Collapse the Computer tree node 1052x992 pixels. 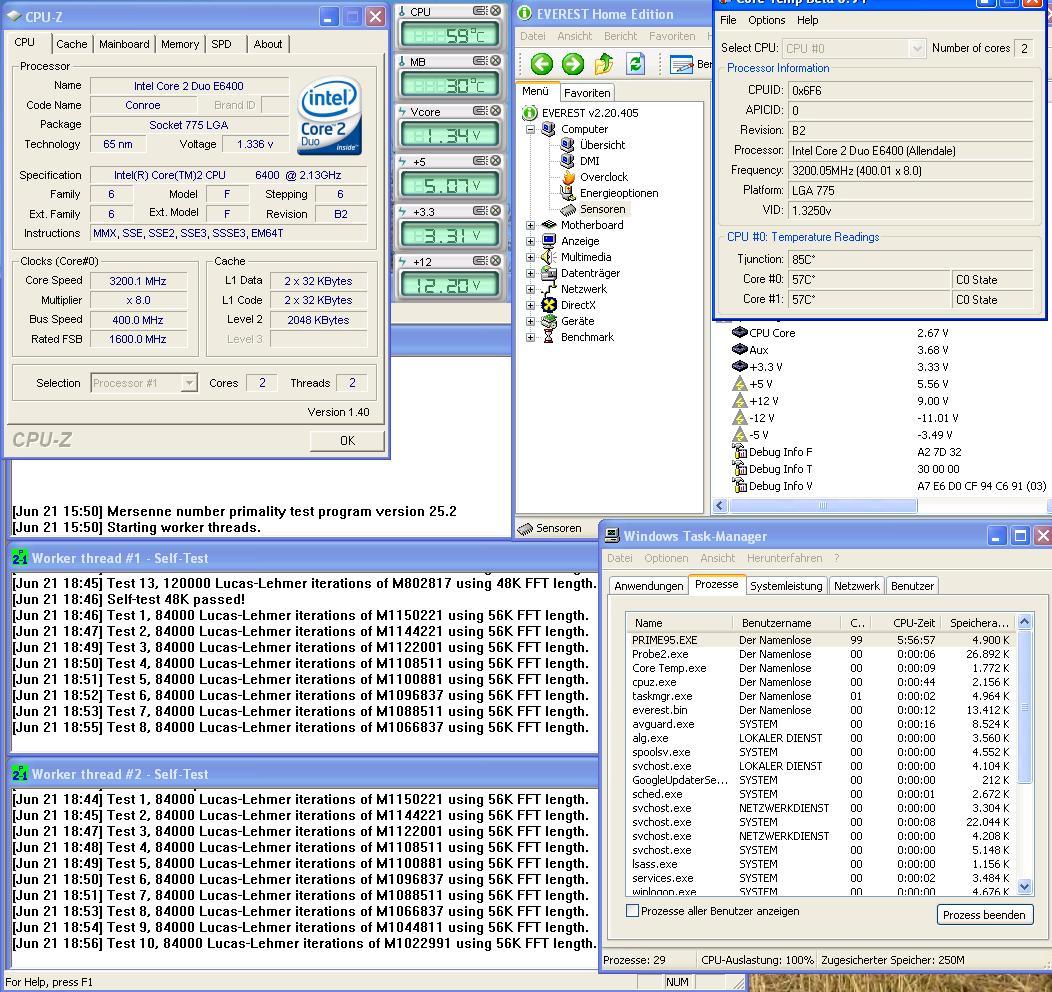[x=530, y=129]
